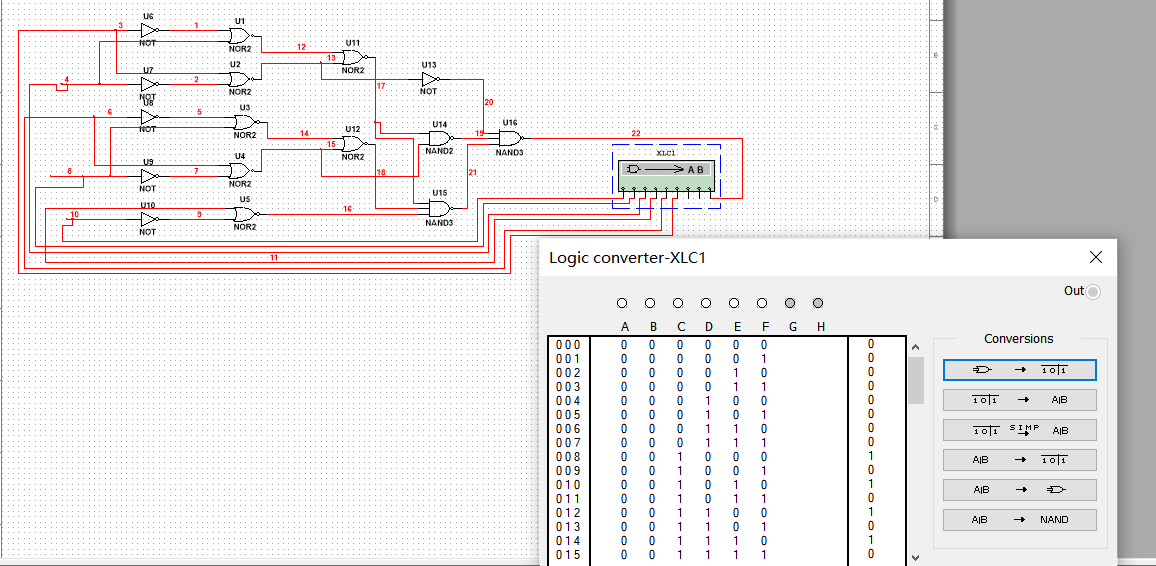Click net label 14 after U3
Image resolution: width=1156 pixels, height=566 pixels.
click(x=304, y=133)
